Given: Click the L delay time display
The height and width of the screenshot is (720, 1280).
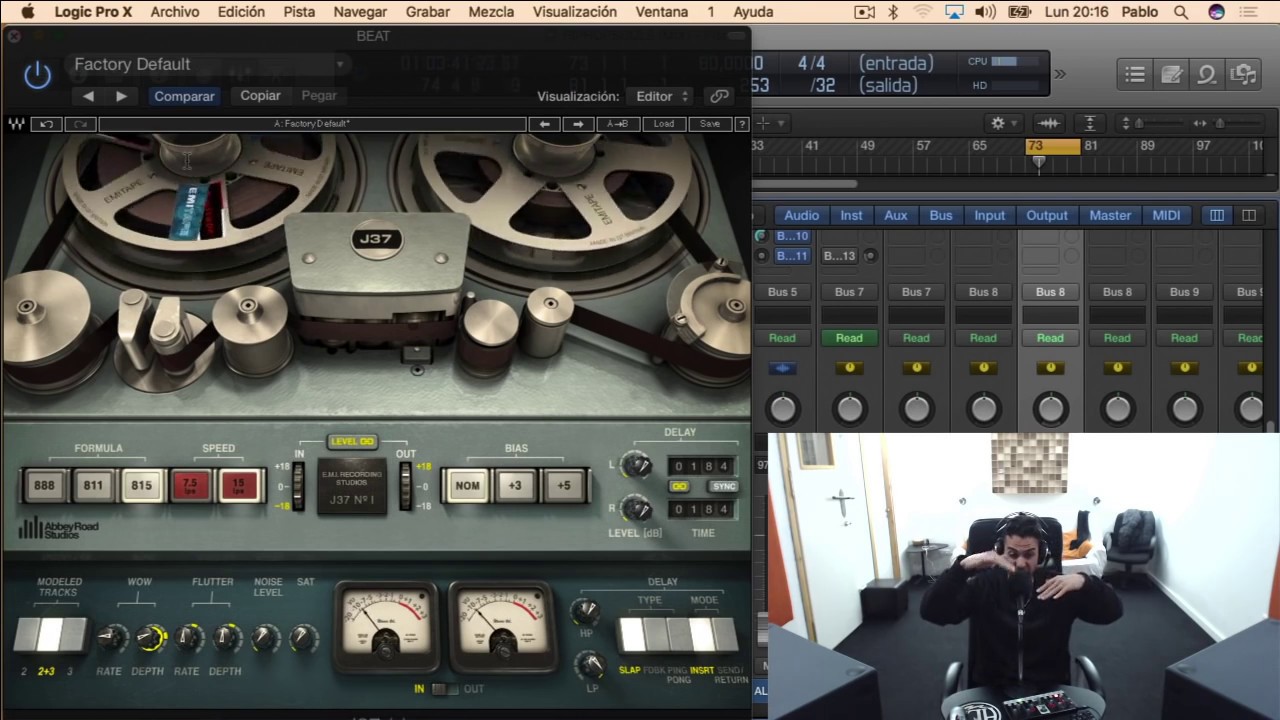Looking at the screenshot, I should click(702, 466).
